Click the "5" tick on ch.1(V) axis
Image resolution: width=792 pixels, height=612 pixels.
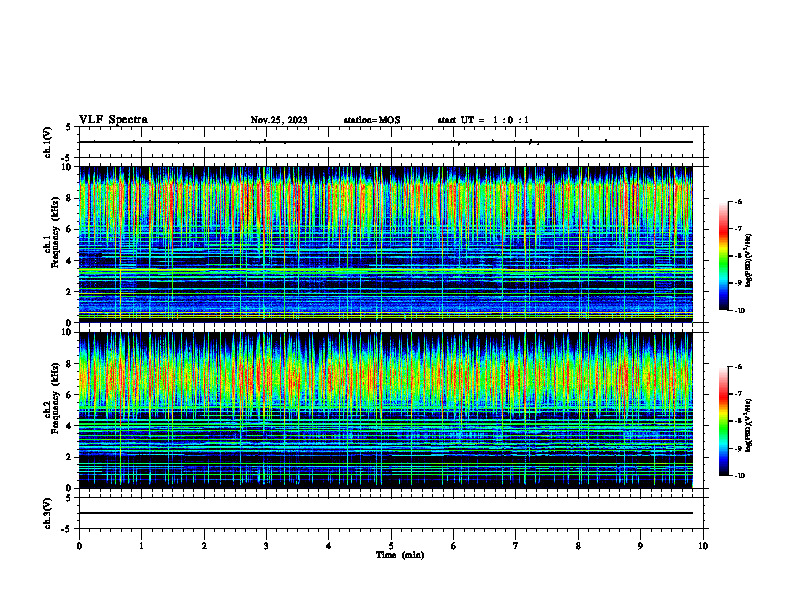[x=70, y=127]
